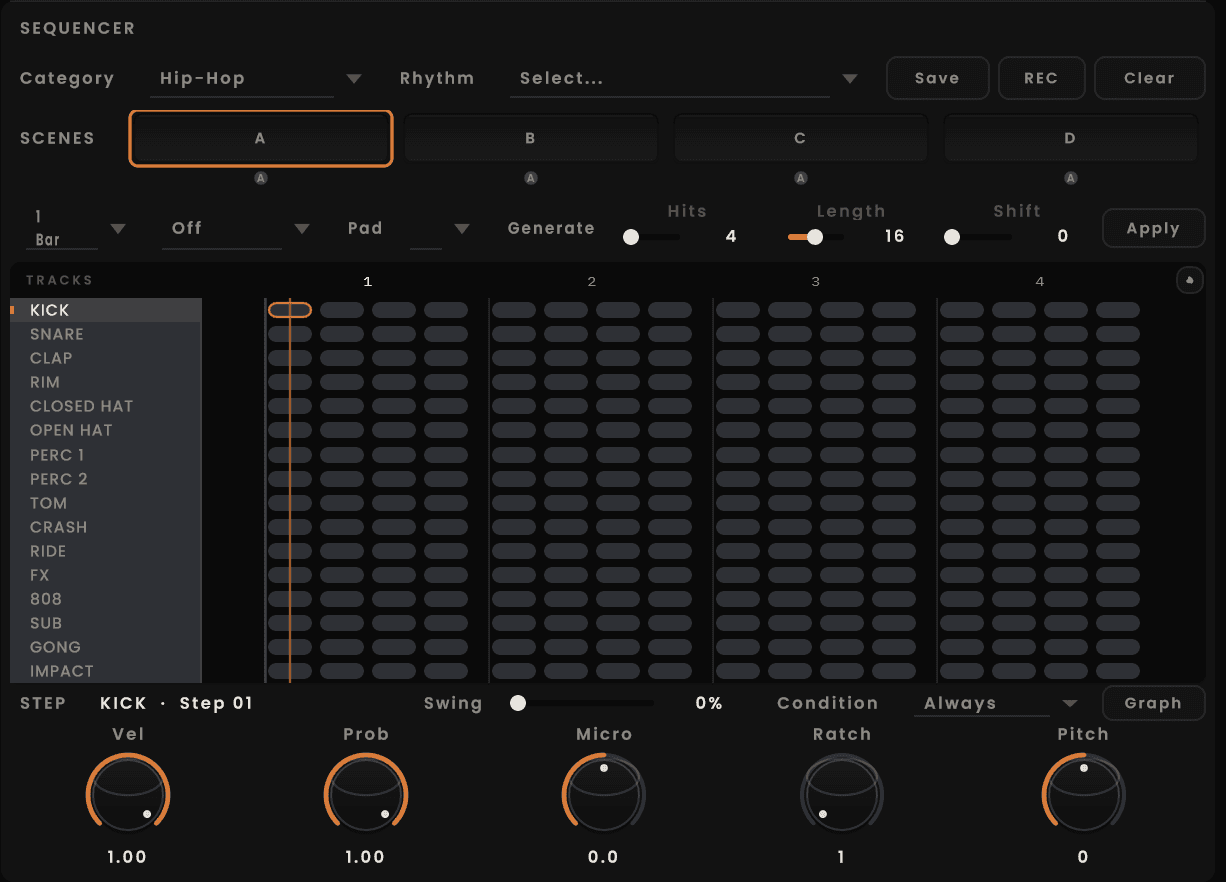The height and width of the screenshot is (882, 1226).
Task: Click the round icon button beside beat 4 header
Action: click(x=1189, y=281)
